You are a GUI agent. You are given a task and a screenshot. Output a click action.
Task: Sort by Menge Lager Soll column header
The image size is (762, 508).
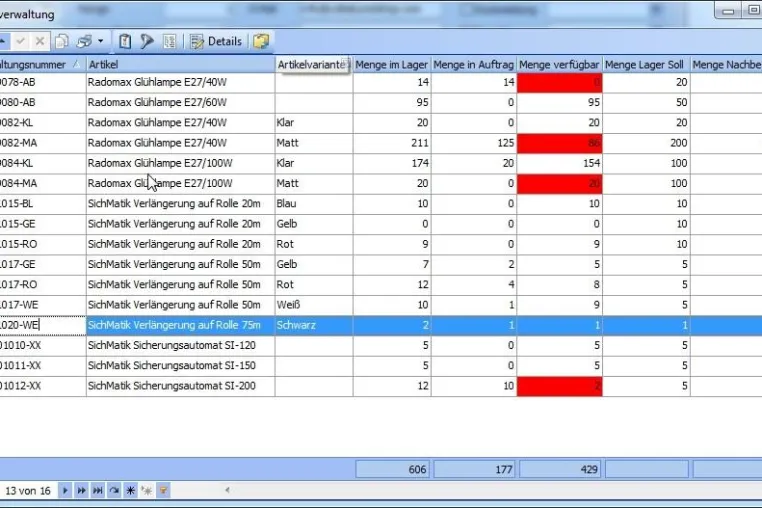646,65
